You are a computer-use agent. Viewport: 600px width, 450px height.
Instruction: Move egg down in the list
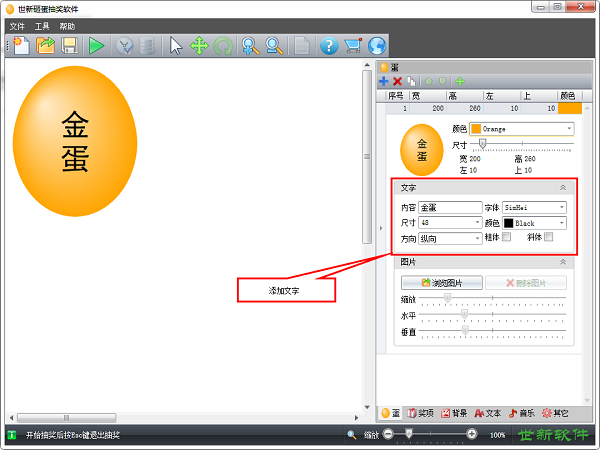[x=442, y=81]
